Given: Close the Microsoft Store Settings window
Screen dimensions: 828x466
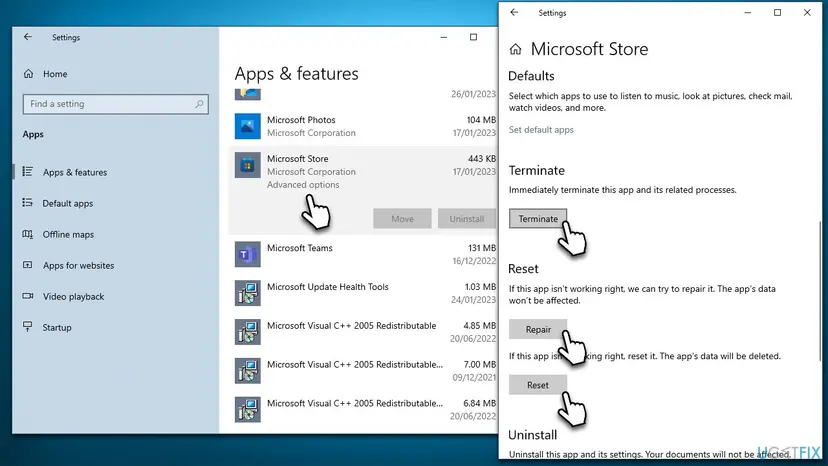Looking at the screenshot, I should click(807, 13).
